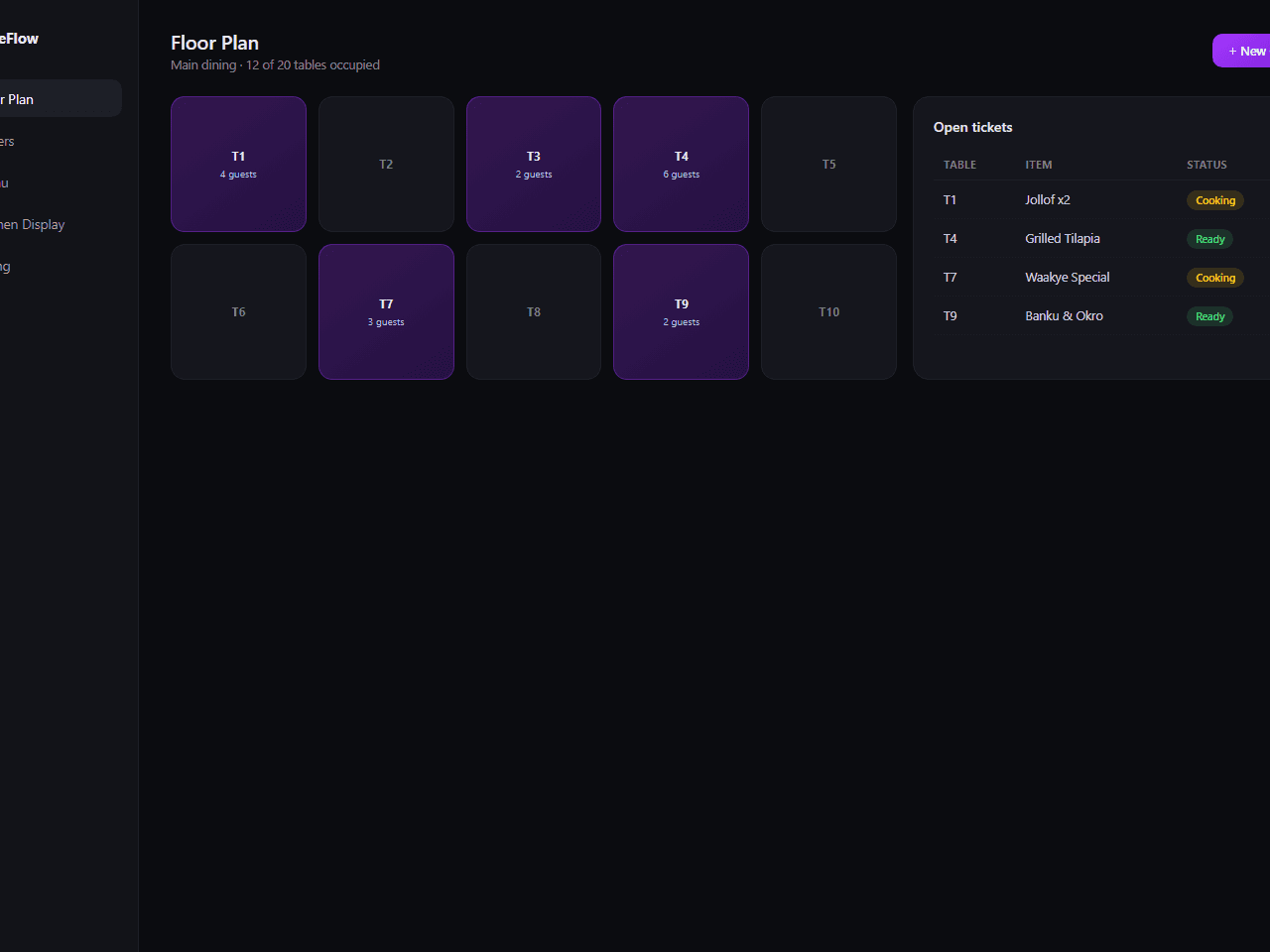The height and width of the screenshot is (952, 1270).
Task: Click the Ready badge for Banku & Okro
Action: tap(1209, 316)
